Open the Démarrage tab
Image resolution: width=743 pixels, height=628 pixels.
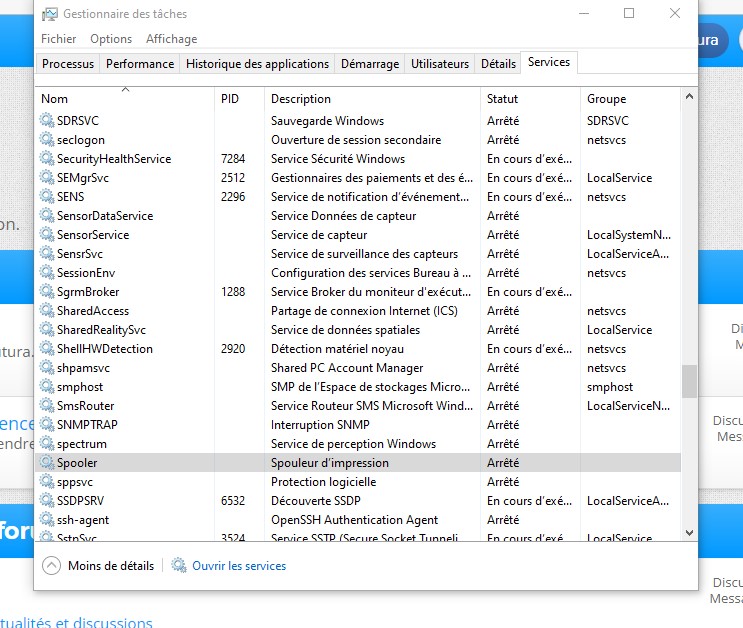(x=370, y=64)
